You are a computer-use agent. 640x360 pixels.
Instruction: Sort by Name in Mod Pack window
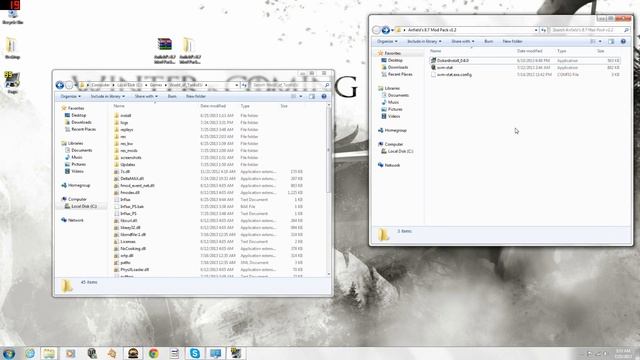[x=436, y=51]
